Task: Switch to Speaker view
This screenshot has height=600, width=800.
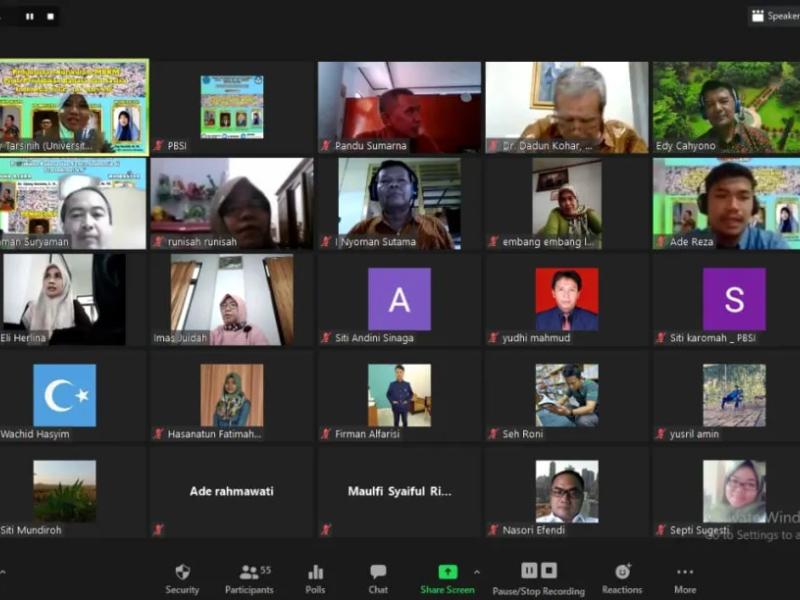Action: point(774,16)
